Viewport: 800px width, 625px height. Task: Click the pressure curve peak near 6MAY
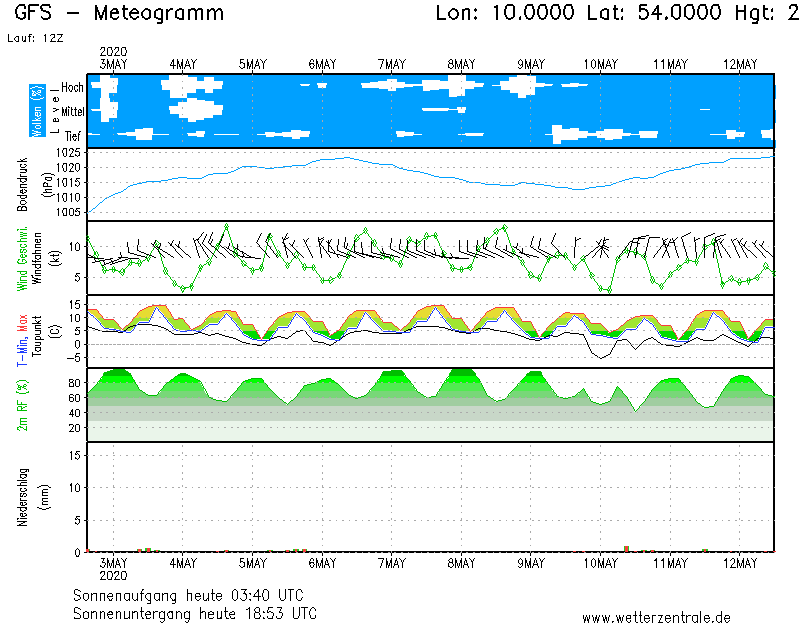(x=347, y=158)
